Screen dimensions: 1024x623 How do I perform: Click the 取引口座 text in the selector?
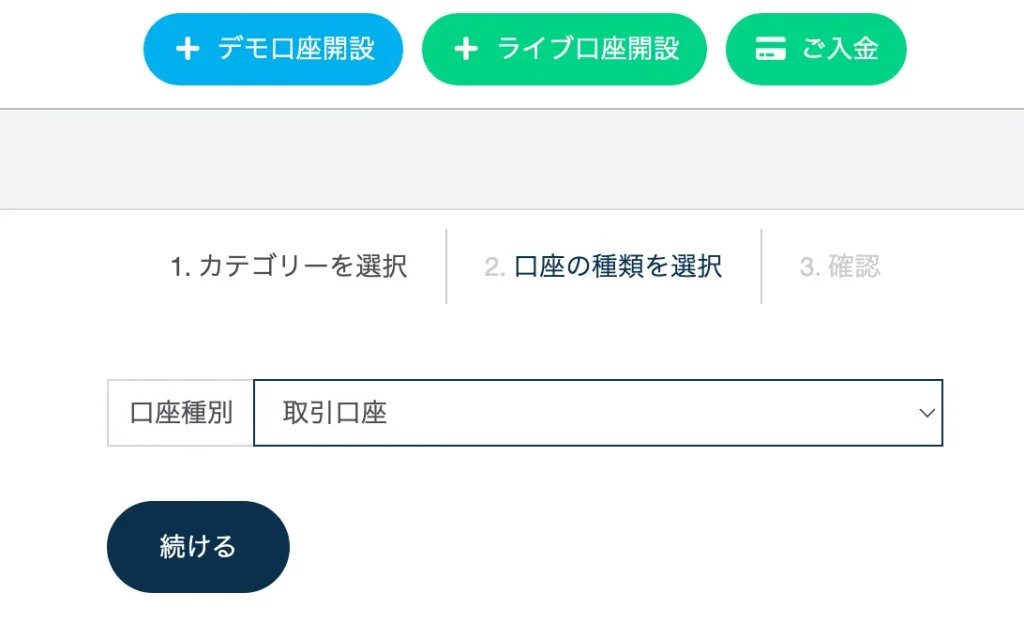pyautogui.click(x=335, y=412)
